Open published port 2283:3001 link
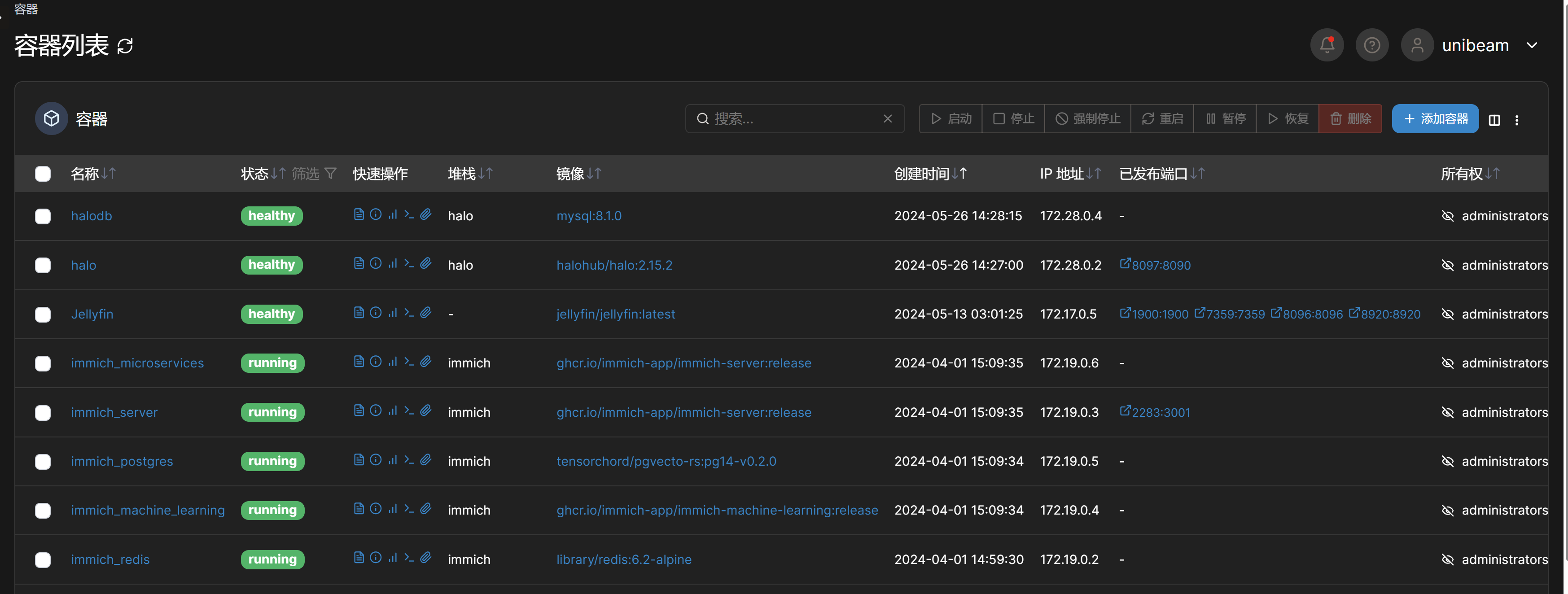This screenshot has height=594, width=1568. point(1155,413)
